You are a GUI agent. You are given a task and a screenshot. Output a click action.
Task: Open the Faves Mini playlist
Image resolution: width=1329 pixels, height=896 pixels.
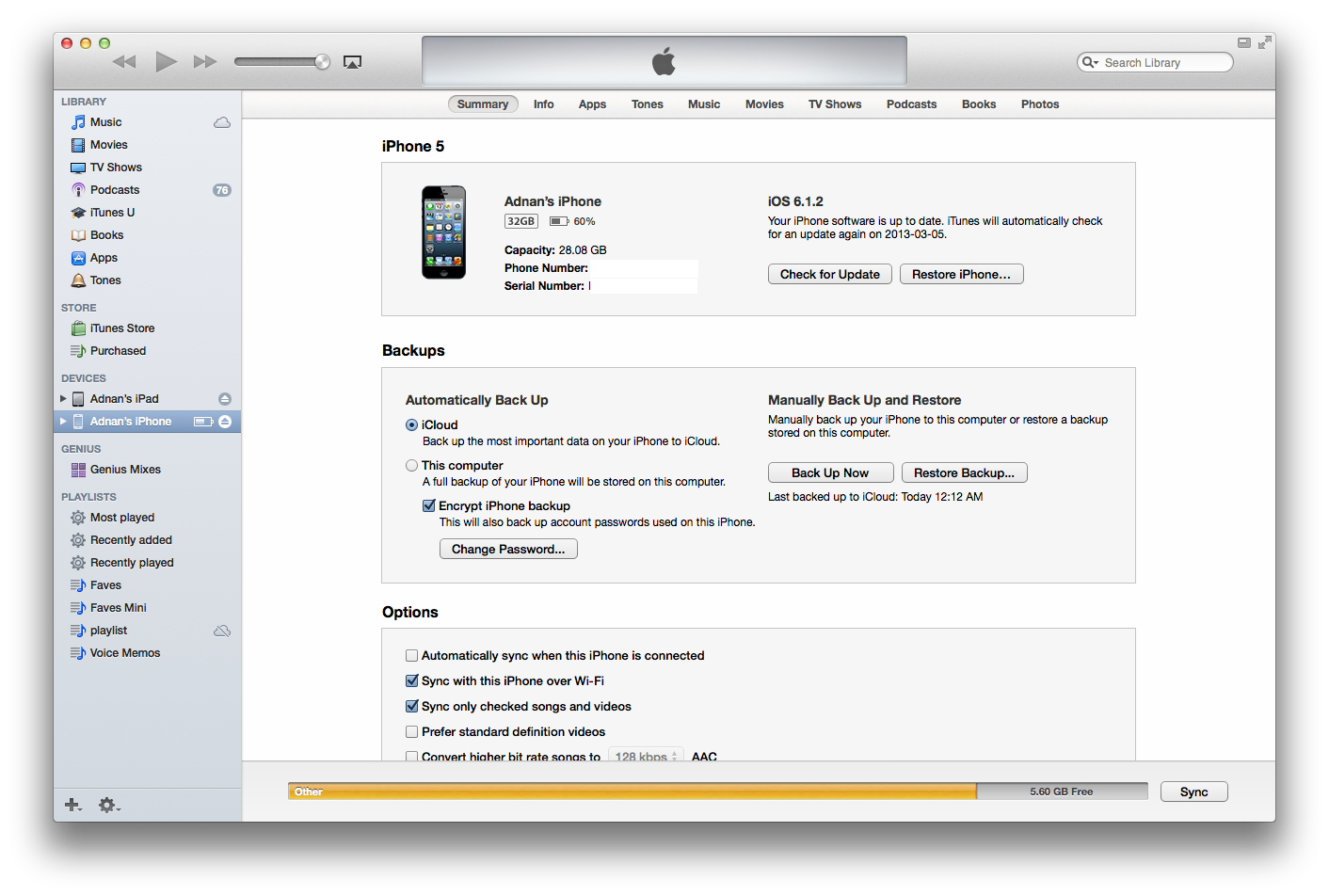pyautogui.click(x=119, y=608)
